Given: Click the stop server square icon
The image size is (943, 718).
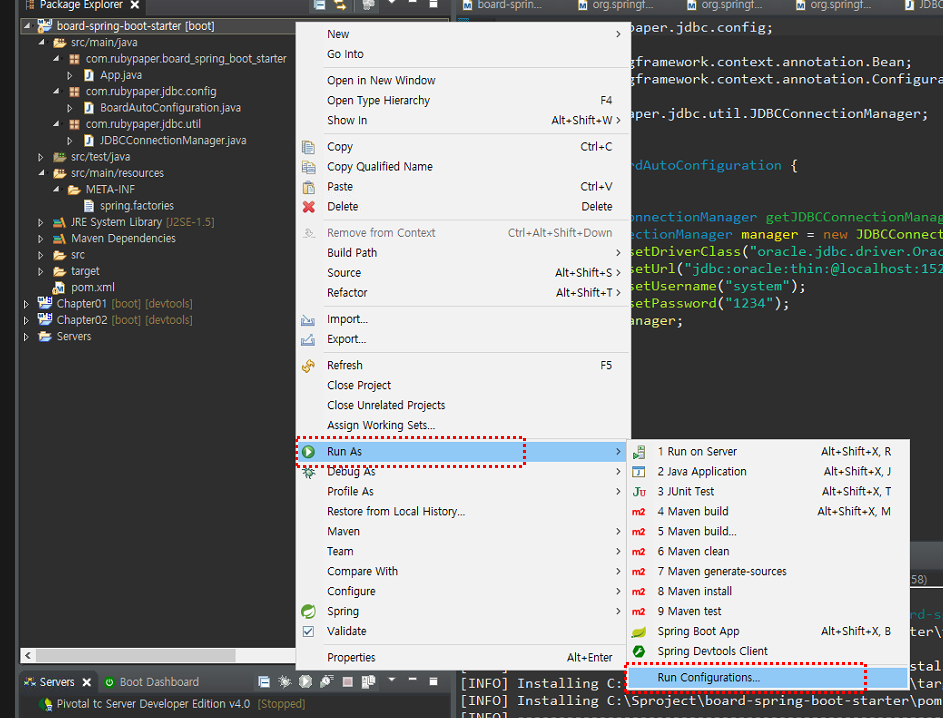Looking at the screenshot, I should tap(348, 681).
